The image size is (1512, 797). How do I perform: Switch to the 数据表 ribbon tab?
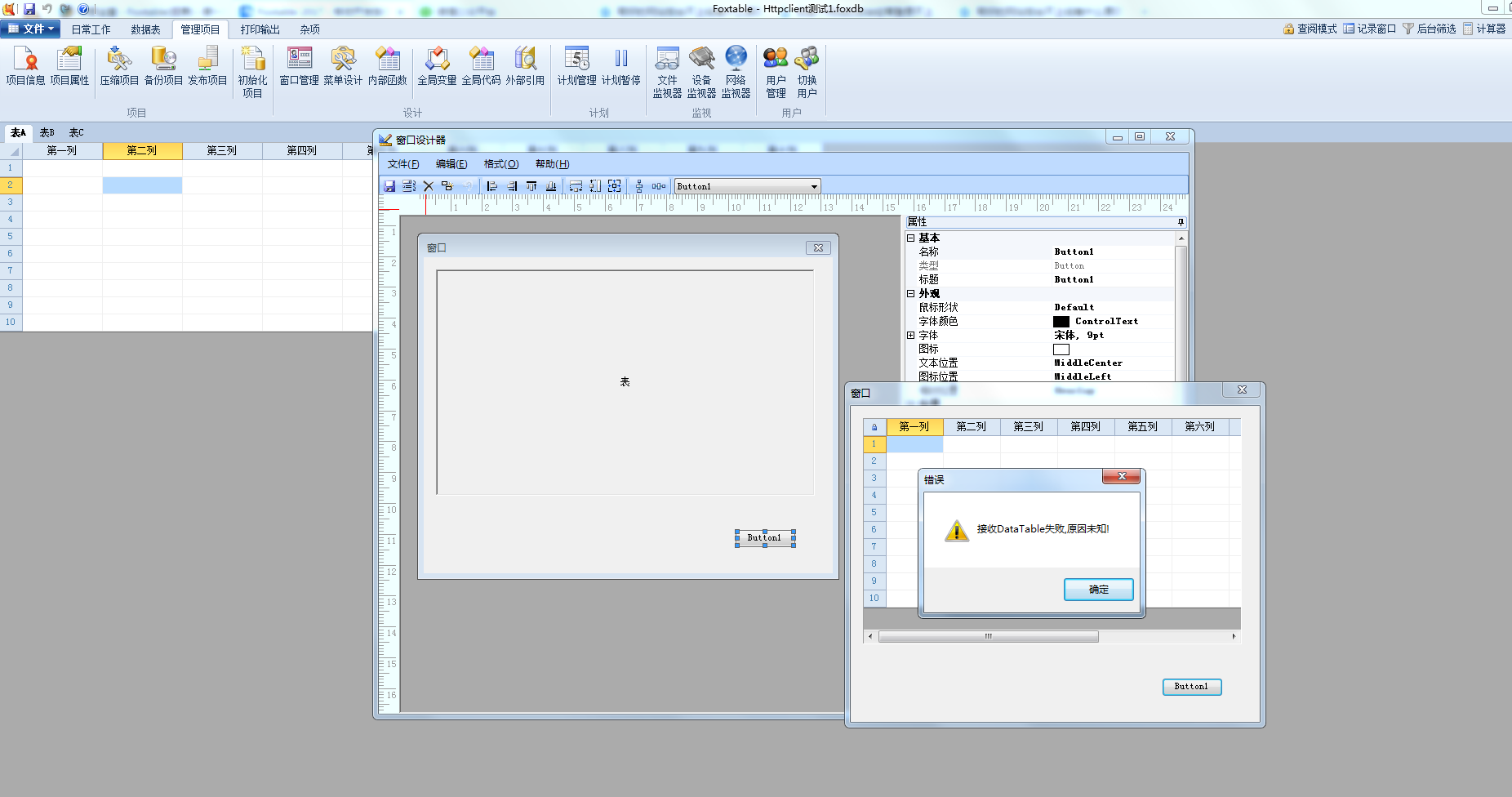point(145,29)
